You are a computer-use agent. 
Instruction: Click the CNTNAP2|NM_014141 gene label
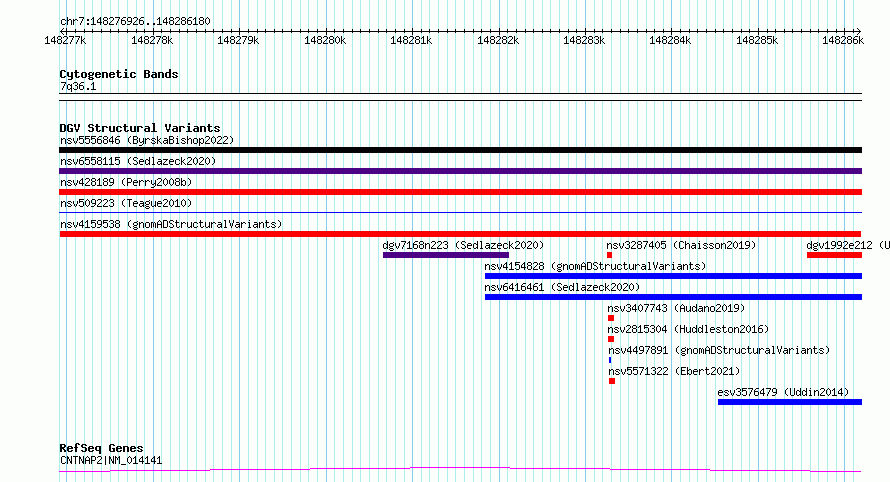click(111, 460)
